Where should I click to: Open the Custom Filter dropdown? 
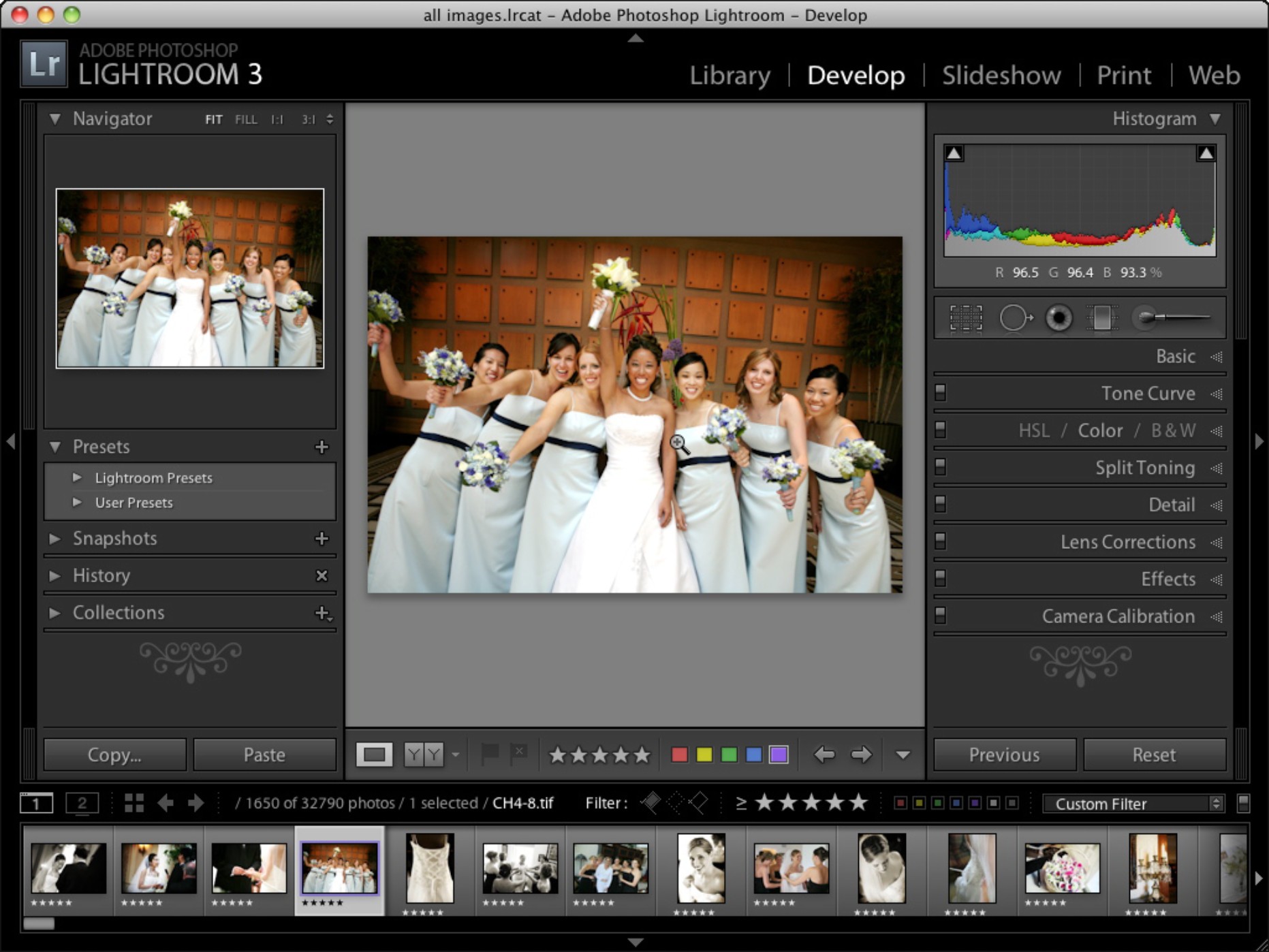1133,804
